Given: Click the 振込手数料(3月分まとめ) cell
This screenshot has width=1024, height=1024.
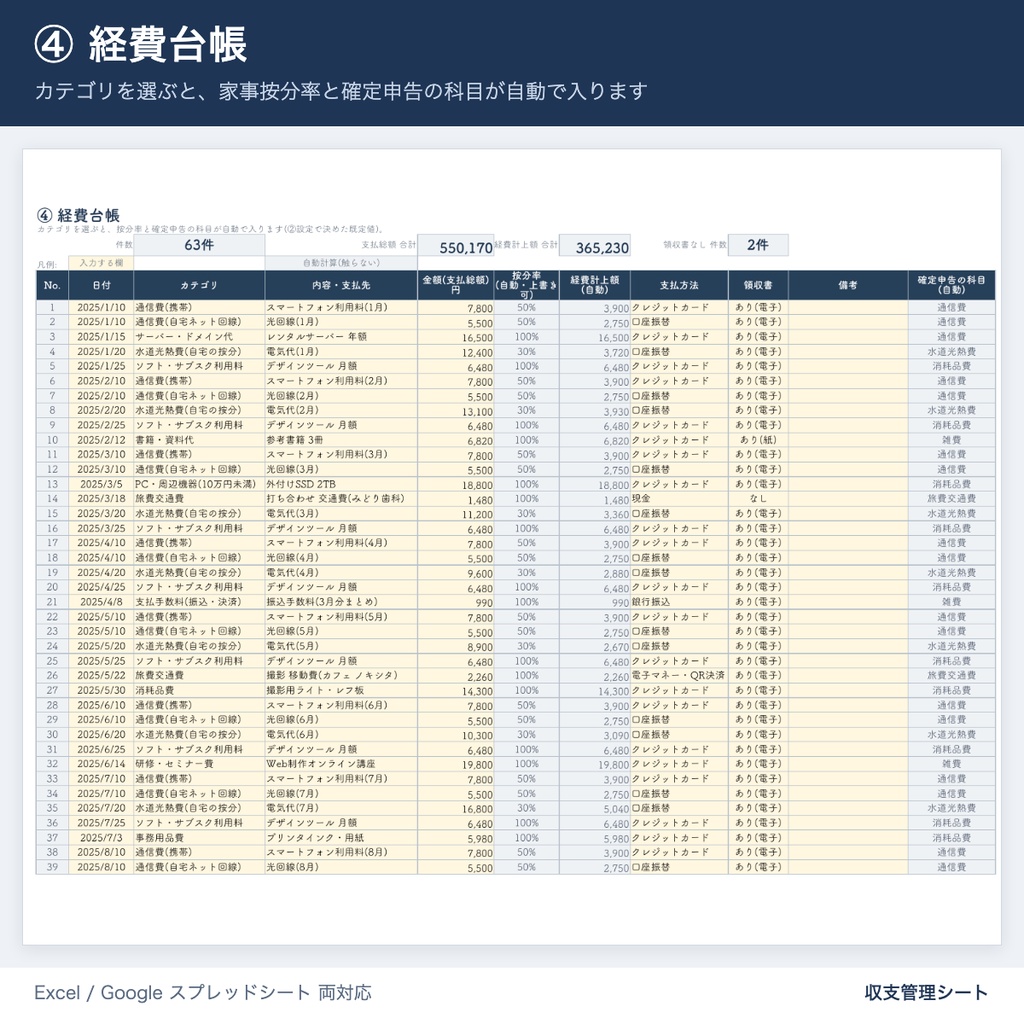Looking at the screenshot, I should click(x=341, y=602).
